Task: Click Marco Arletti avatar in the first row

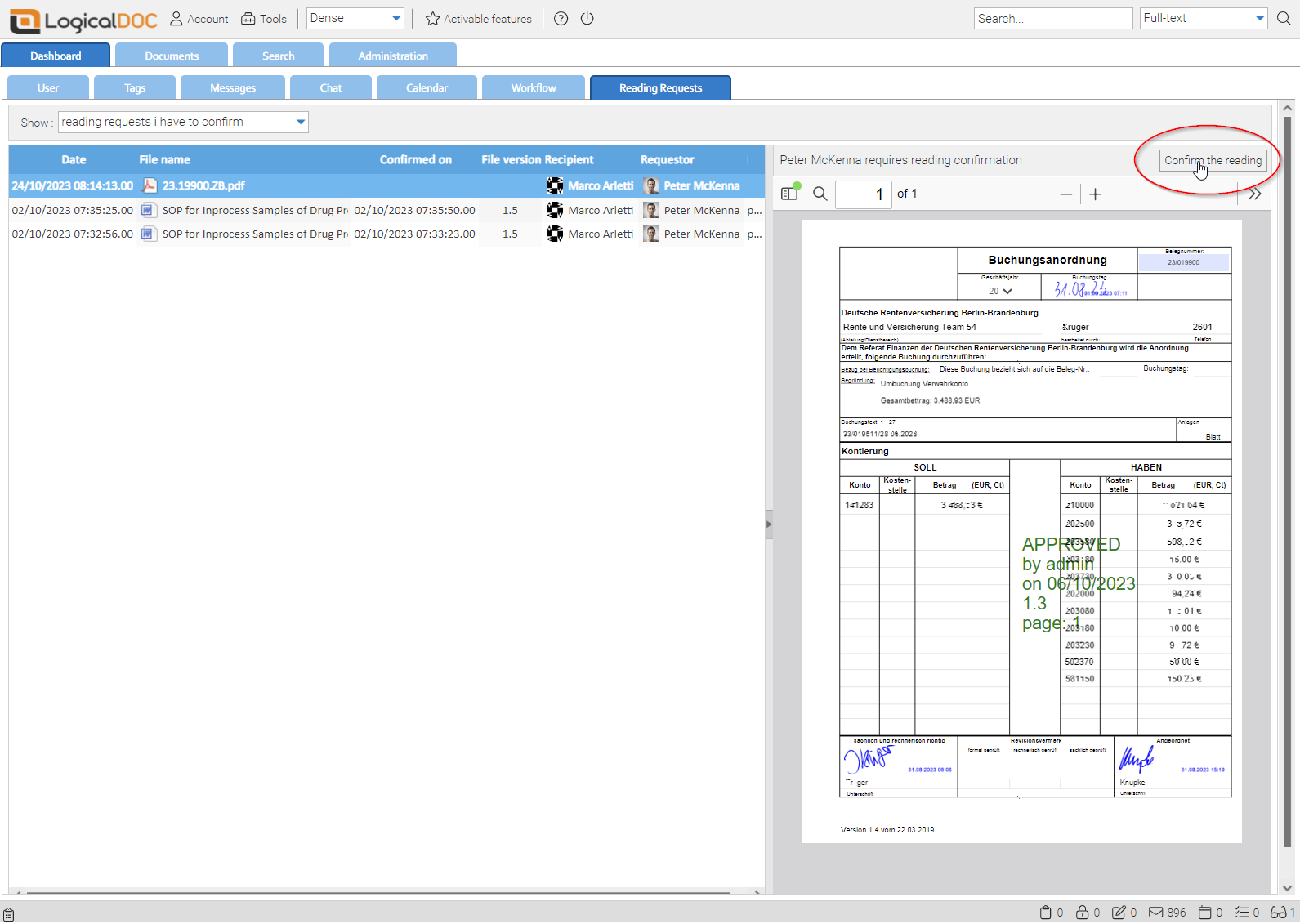Action: tap(555, 185)
